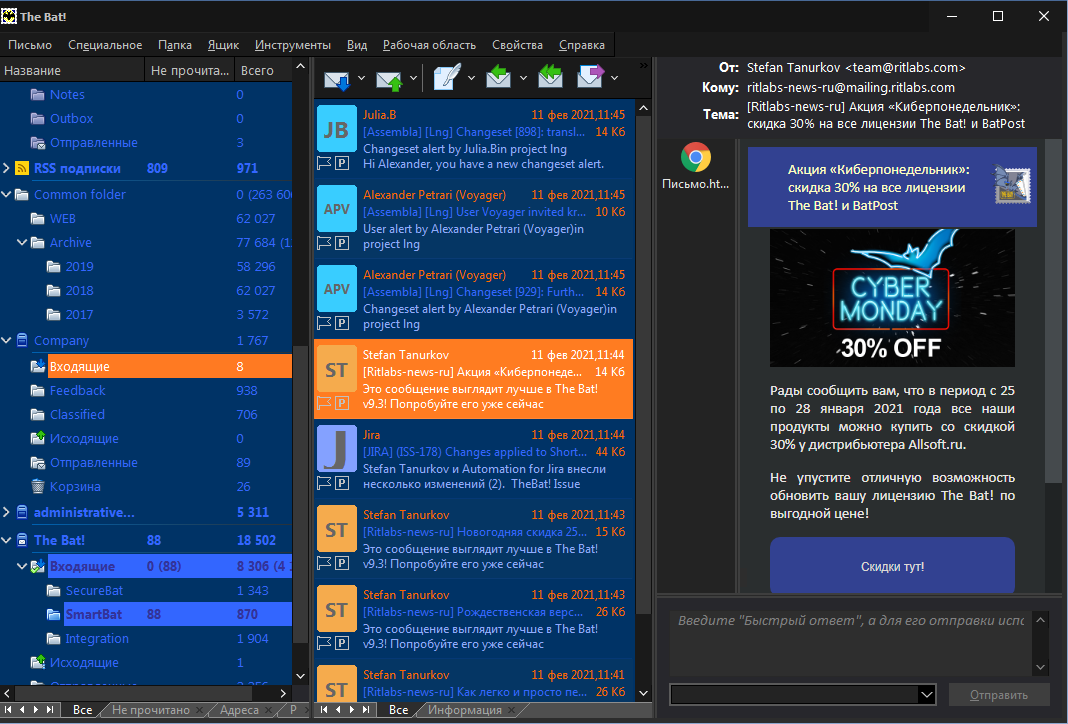Viewport: 1068px width, 724px height.
Task: Toggle the flag on Julia.B message
Action: (x=324, y=163)
